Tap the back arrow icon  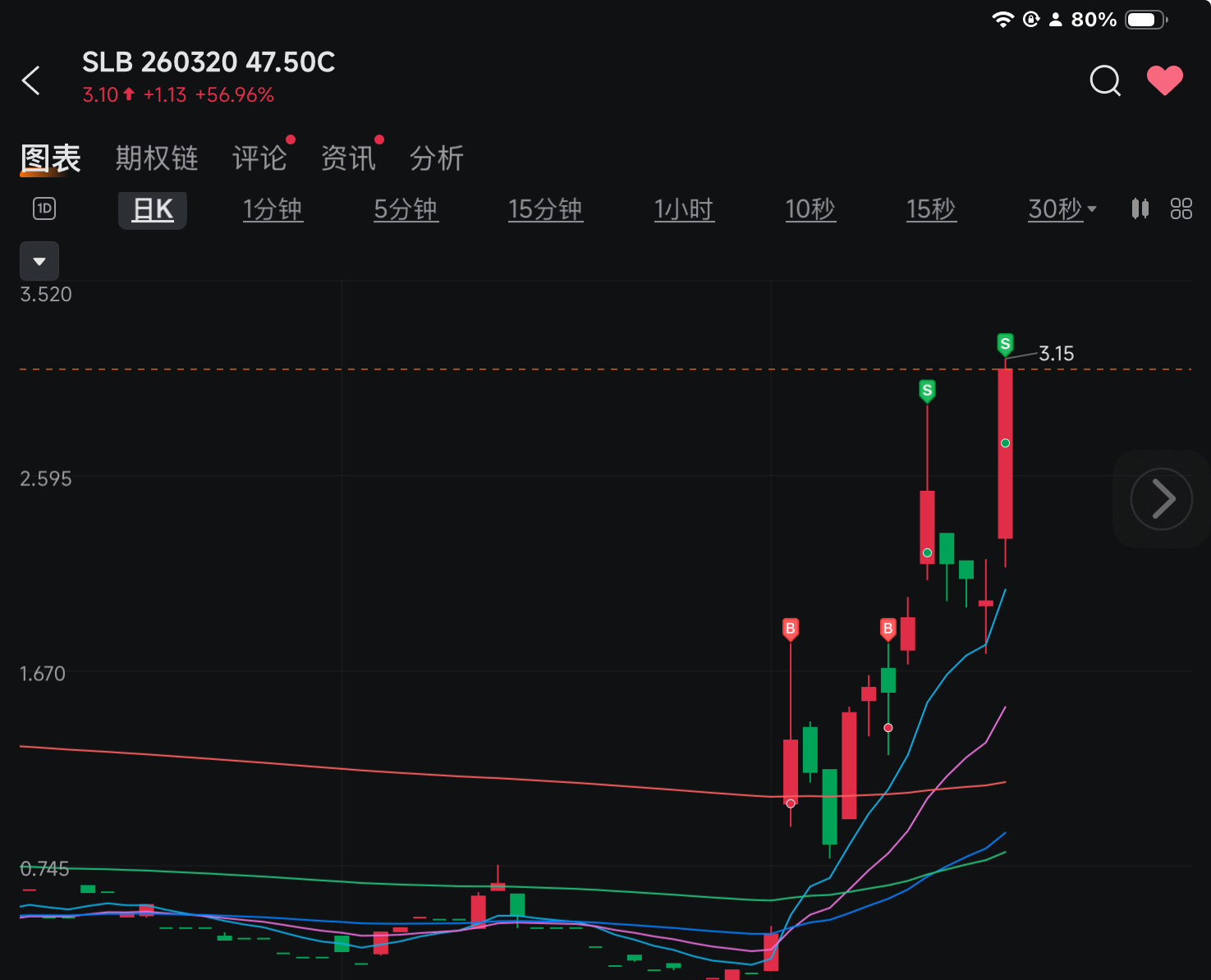click(x=30, y=80)
